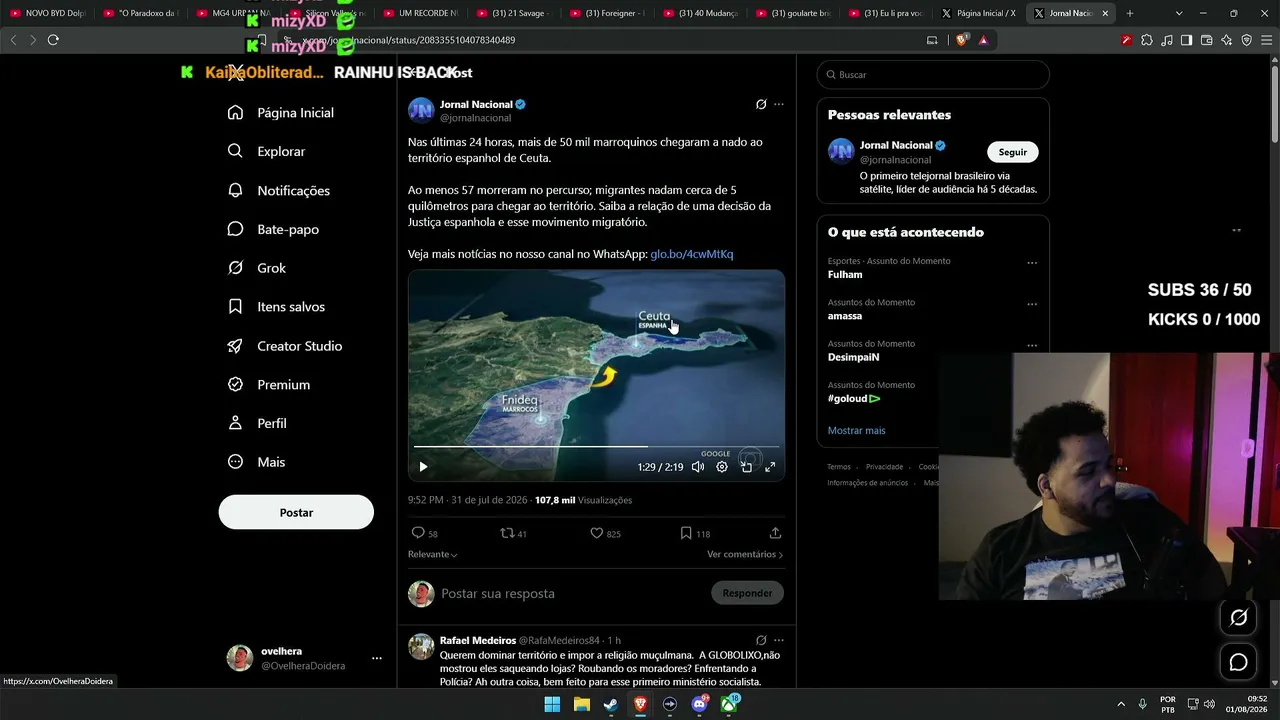
Task: Open Itens salvos bookmarks in the sidebar
Action: pyautogui.click(x=276, y=307)
